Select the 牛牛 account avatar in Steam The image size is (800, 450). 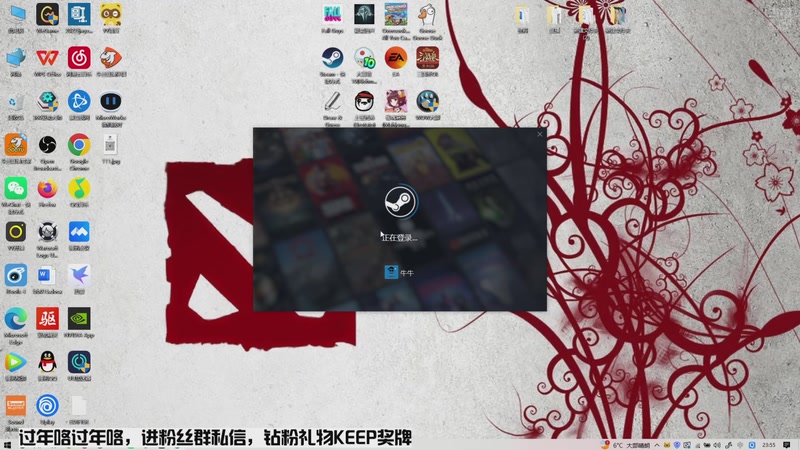(391, 272)
